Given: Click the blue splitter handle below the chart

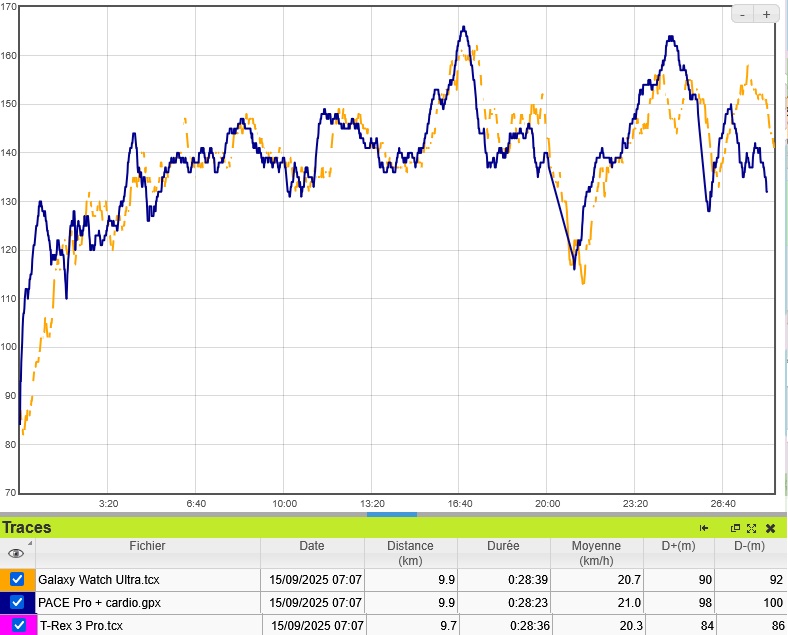Looking at the screenshot, I should point(392,514).
